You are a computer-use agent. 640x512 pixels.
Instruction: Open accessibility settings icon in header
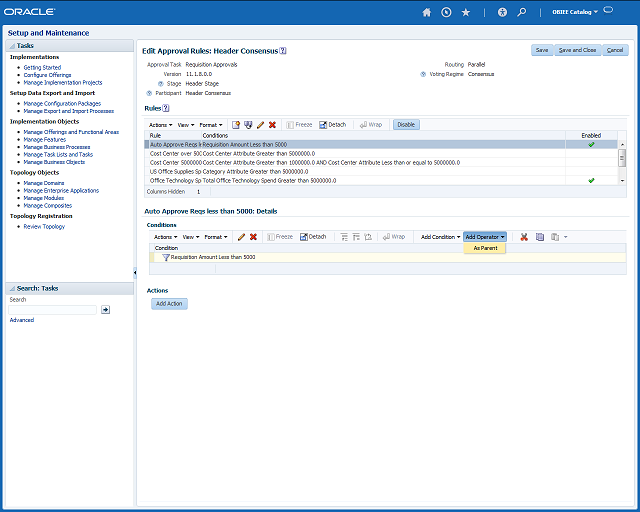502,12
